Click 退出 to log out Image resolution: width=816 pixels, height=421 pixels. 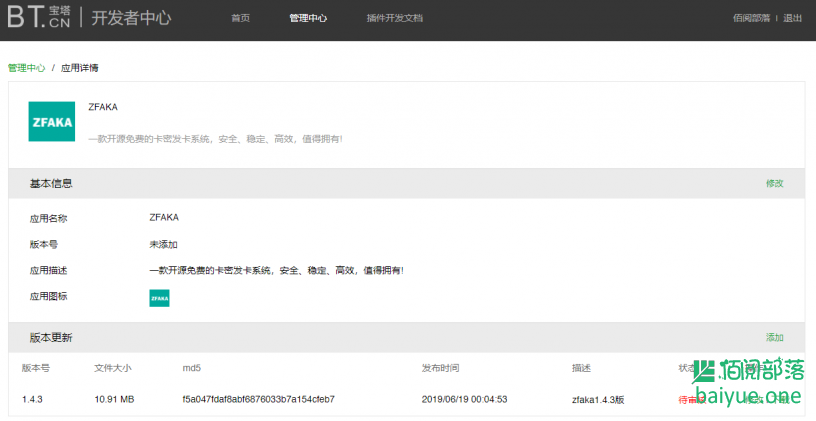(793, 18)
